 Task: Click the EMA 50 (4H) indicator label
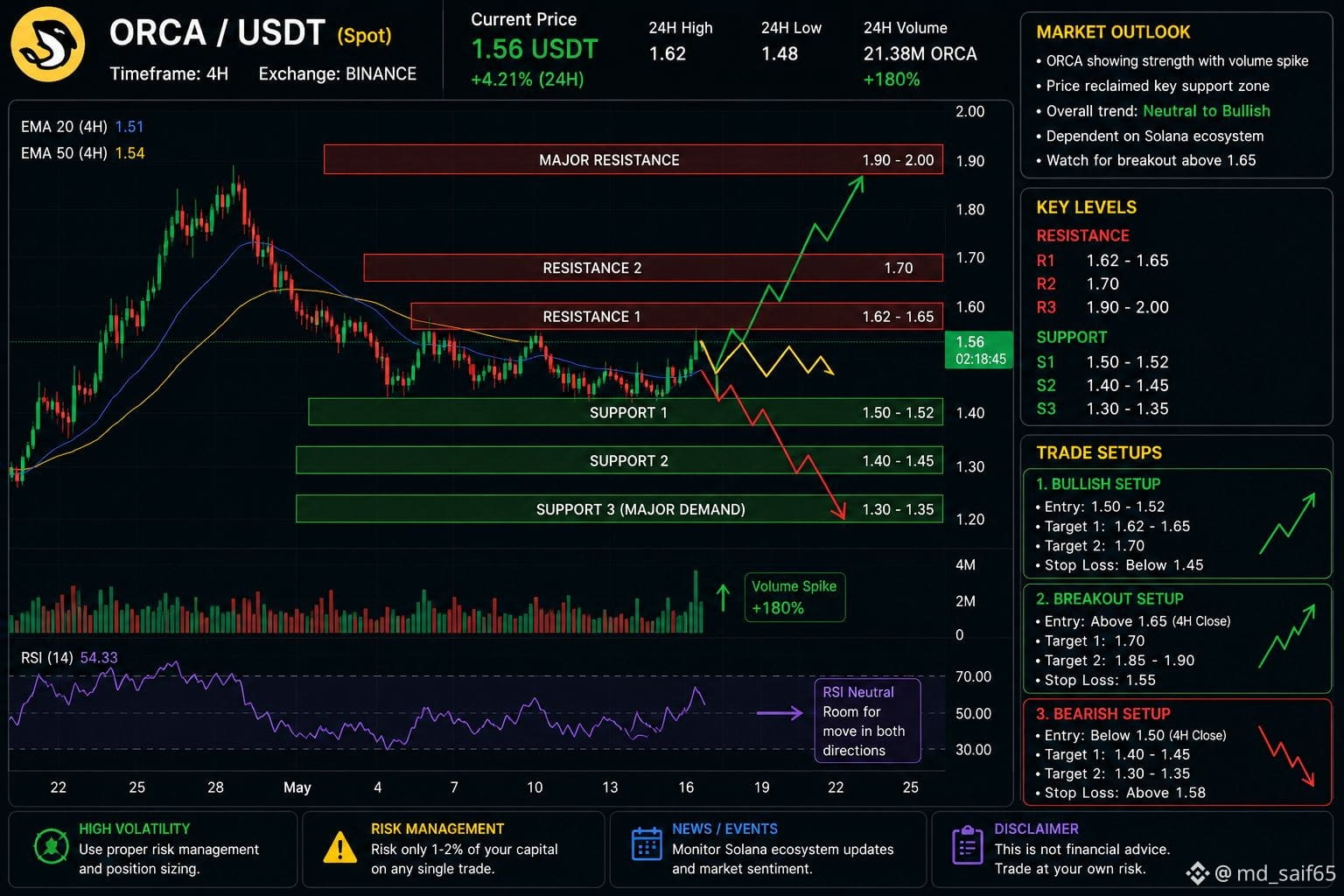(82, 152)
